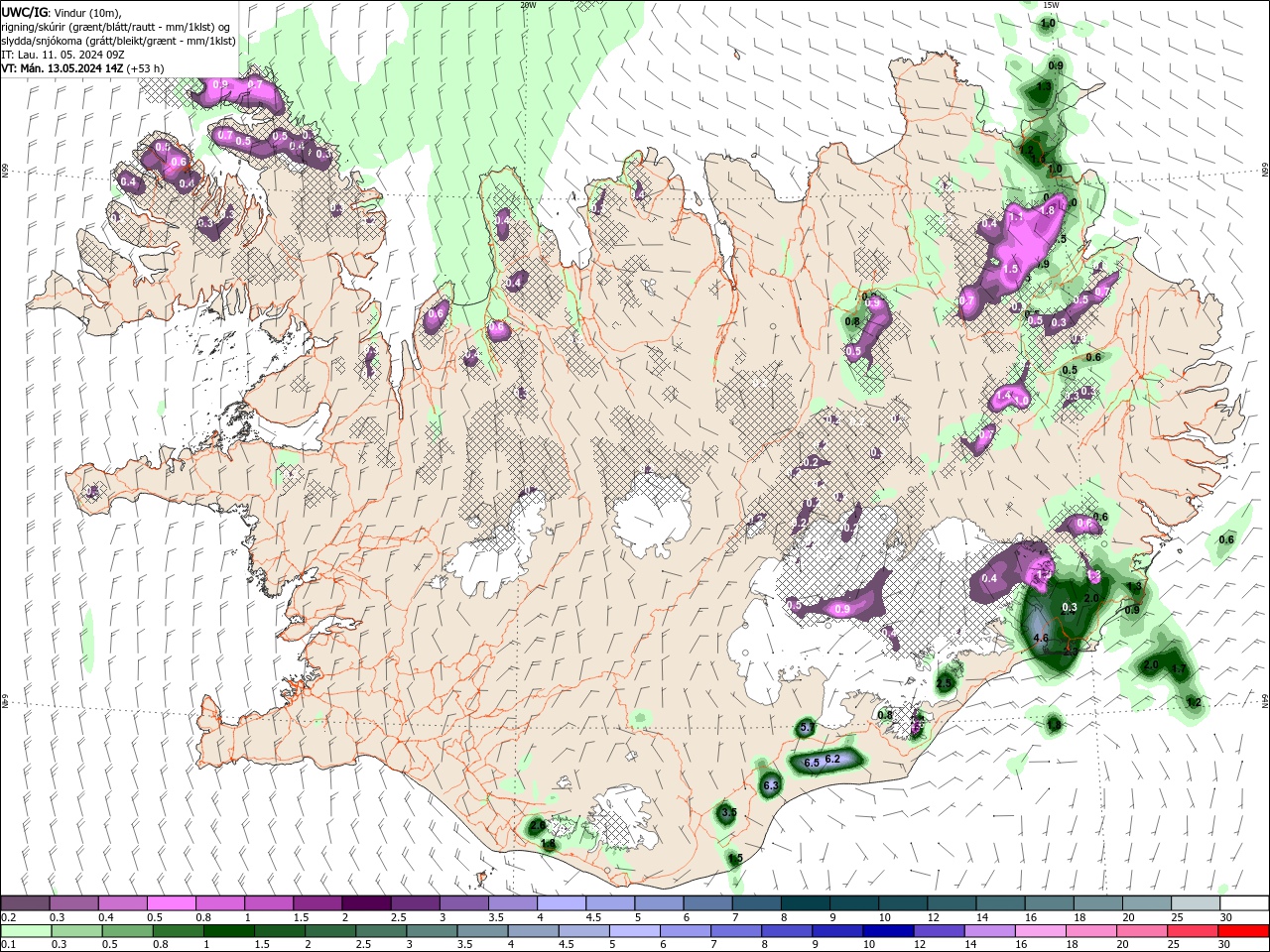Click the 3.5 precipitation value on the south coast
This screenshot has width=1270, height=952.
tap(728, 812)
